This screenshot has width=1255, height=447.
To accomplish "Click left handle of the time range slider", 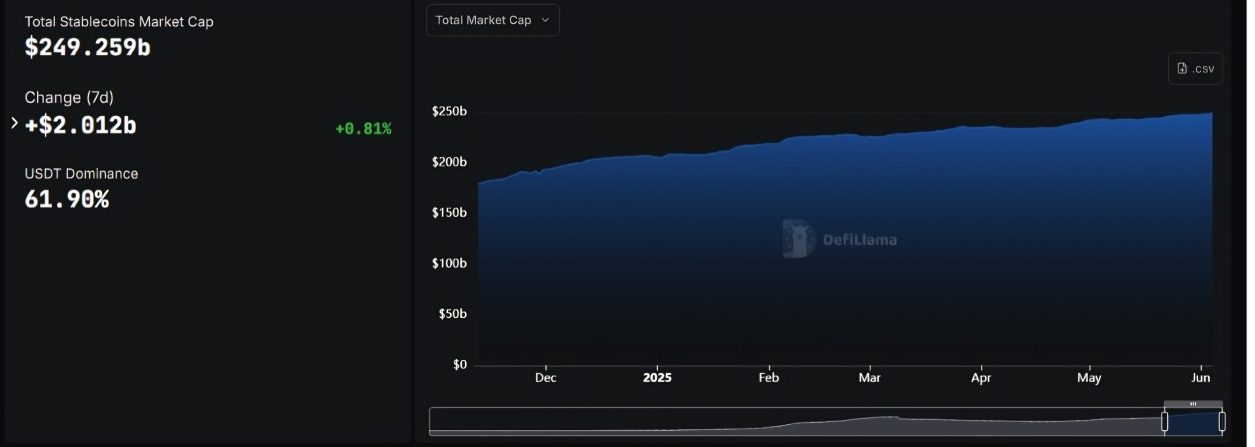I will (1164, 421).
